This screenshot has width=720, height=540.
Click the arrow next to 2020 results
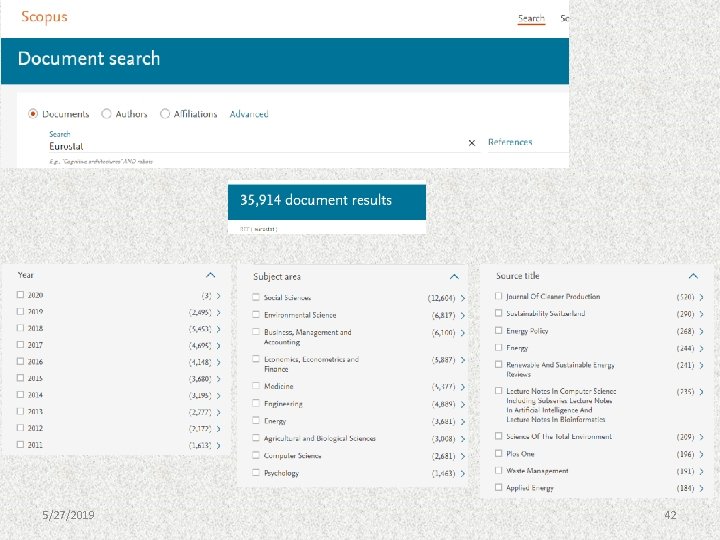(219, 296)
